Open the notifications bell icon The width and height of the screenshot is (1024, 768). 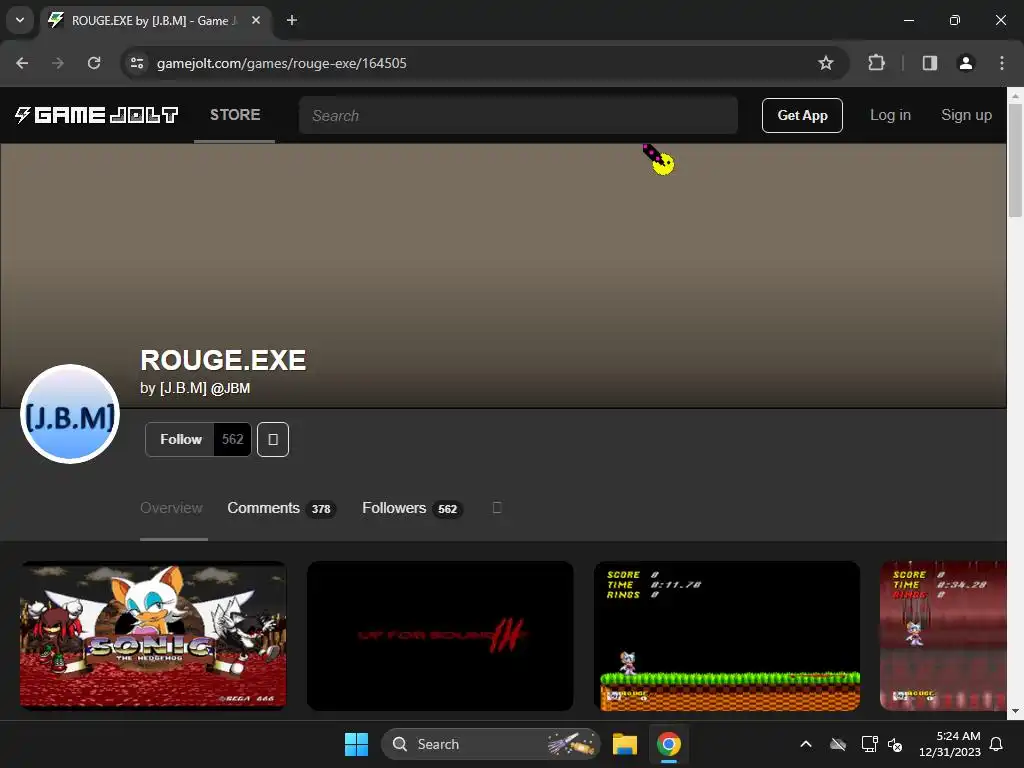tap(997, 744)
